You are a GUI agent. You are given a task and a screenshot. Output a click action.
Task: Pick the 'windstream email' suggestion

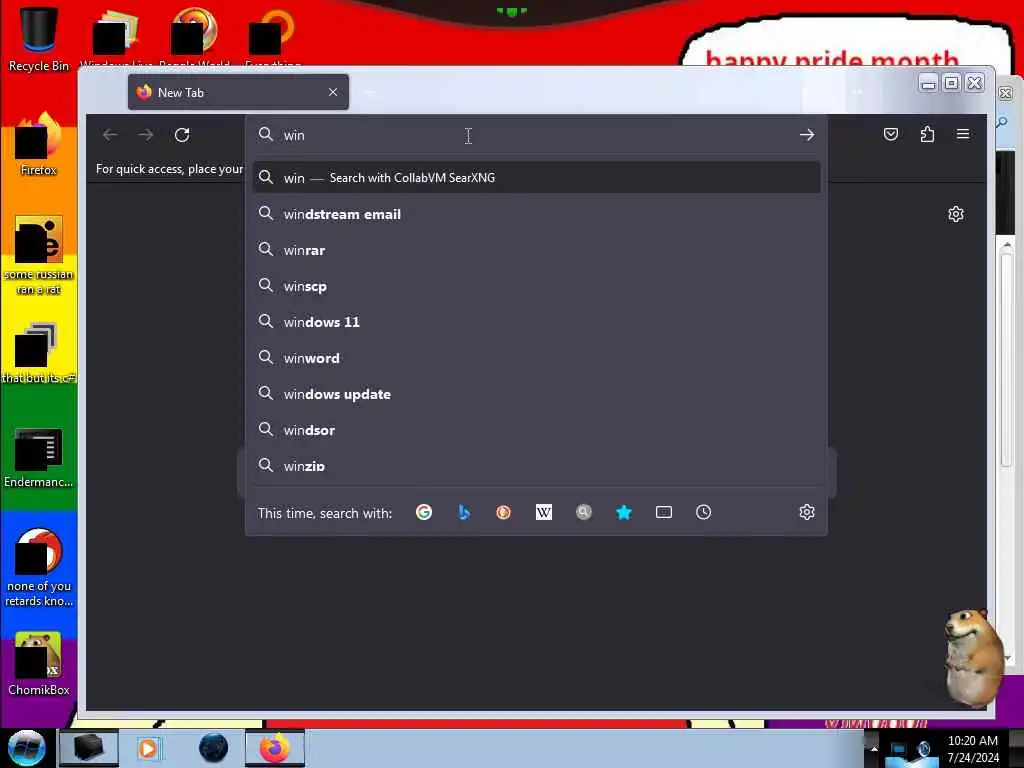click(x=536, y=214)
